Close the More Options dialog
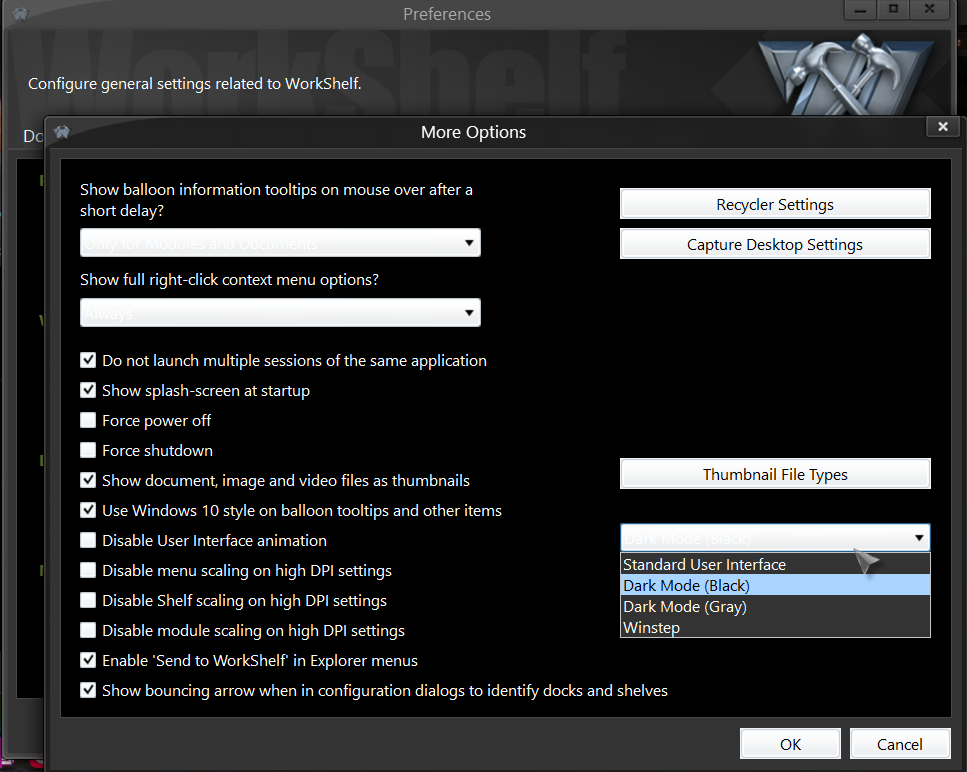Image resolution: width=967 pixels, height=772 pixels. click(x=941, y=127)
